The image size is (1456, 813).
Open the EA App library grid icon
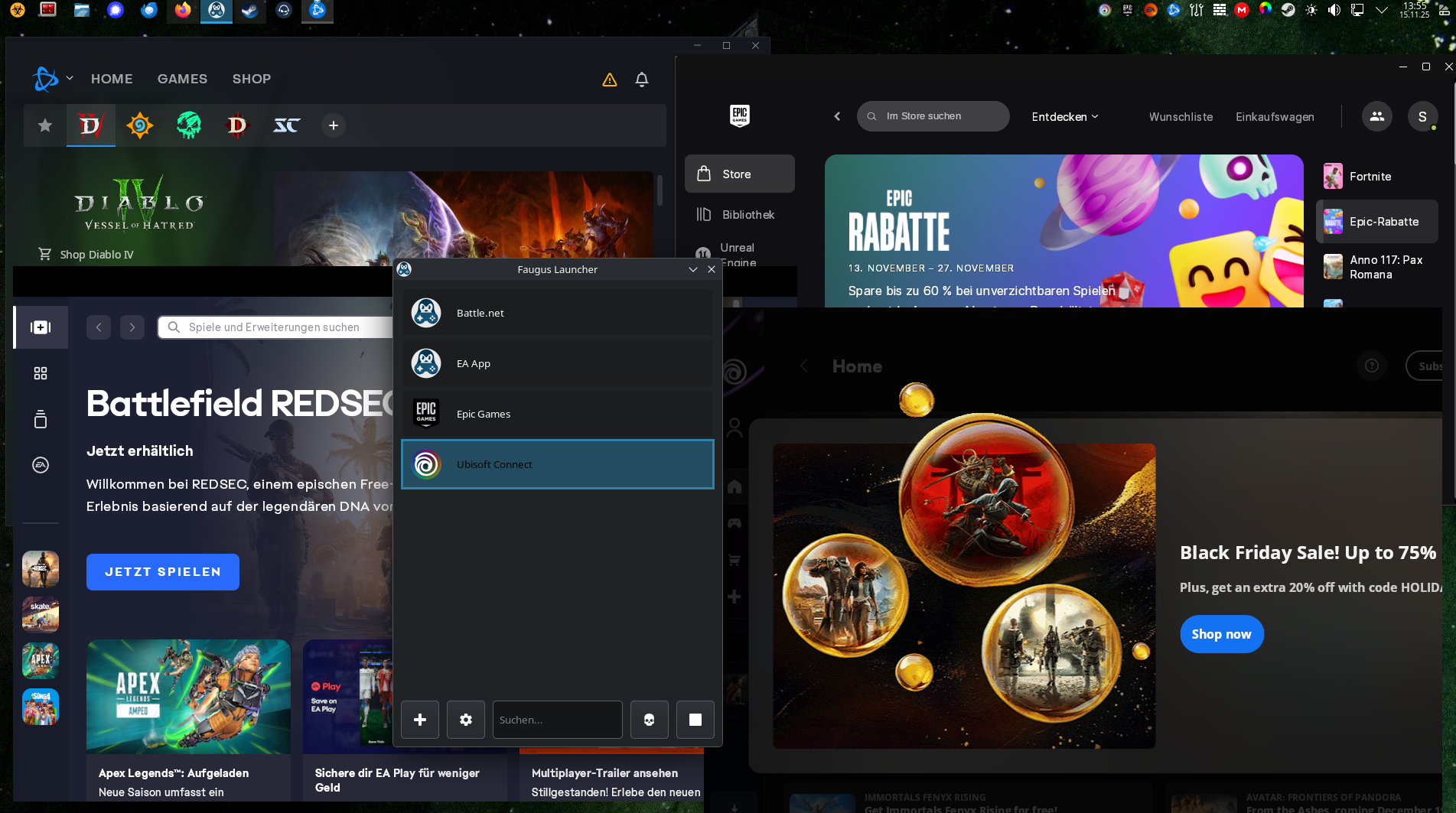[x=41, y=373]
